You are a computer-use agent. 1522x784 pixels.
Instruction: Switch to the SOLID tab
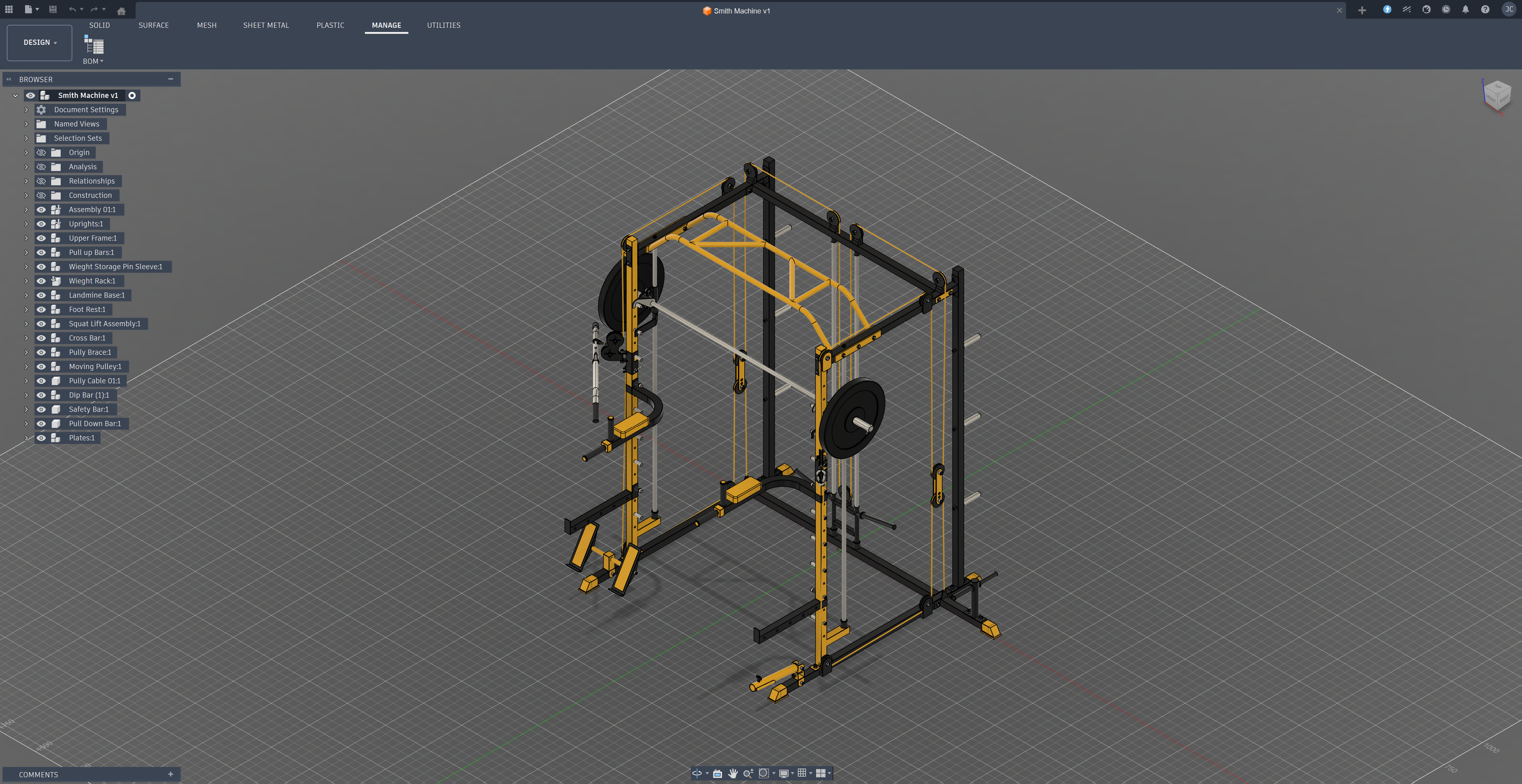(x=99, y=25)
